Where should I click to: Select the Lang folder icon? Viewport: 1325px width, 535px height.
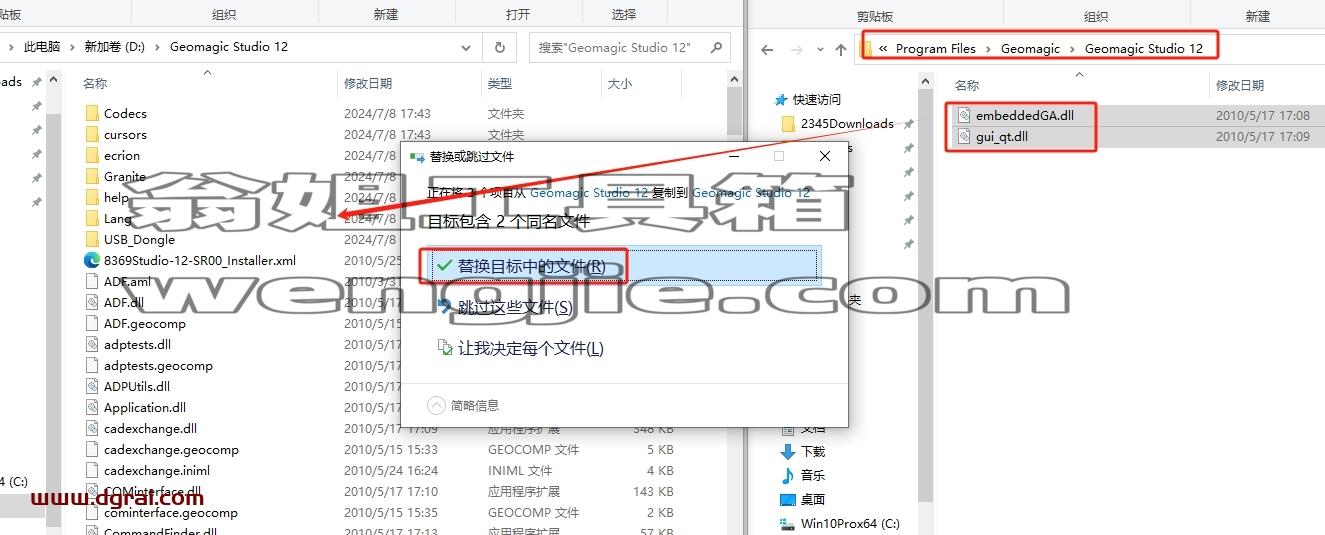[x=92, y=218]
